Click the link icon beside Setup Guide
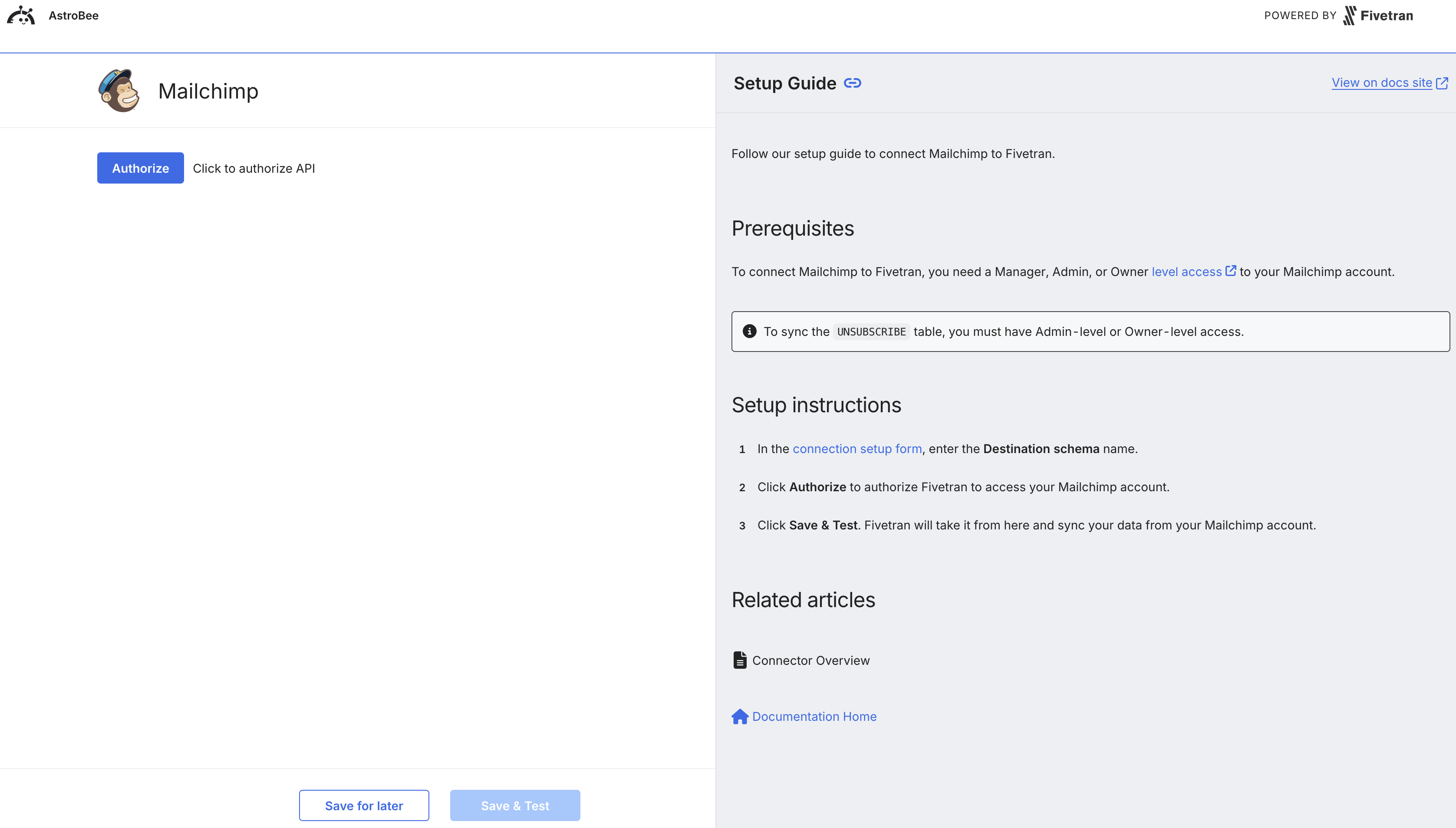Screen dimensions: 1456x828 [852, 83]
